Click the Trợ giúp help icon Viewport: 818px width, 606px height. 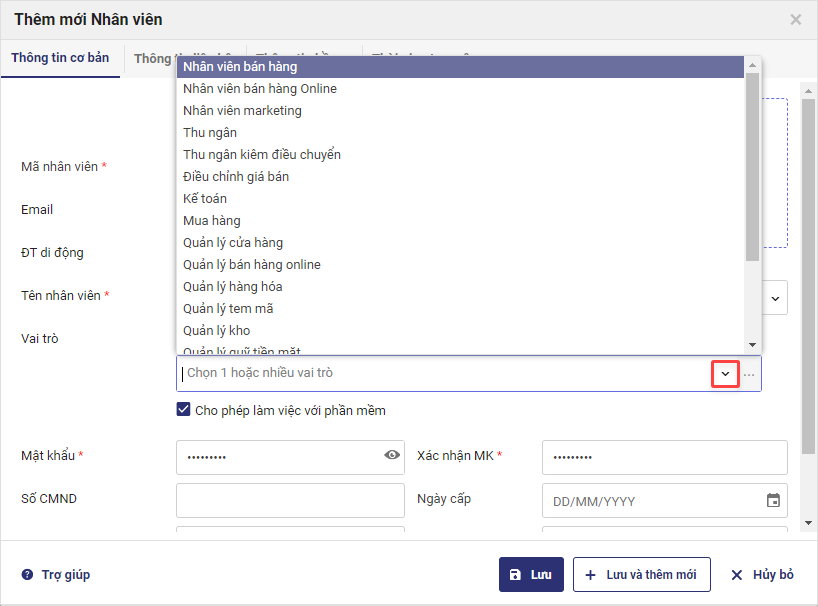(x=28, y=575)
